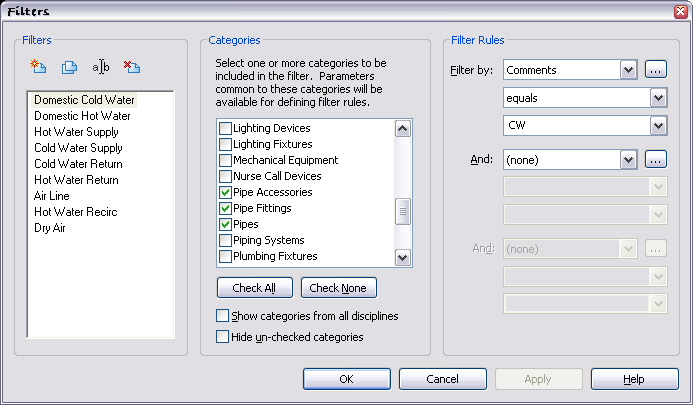The image size is (693, 405).
Task: Select Hot Water Supply filter
Action: [x=76, y=132]
